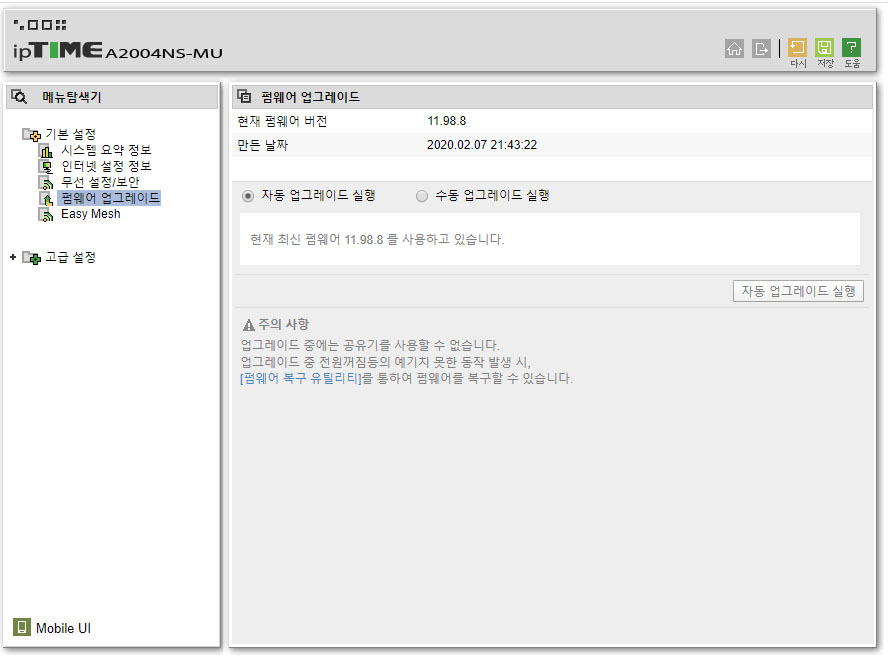Open the 펌웨어 복구 유틸리티 link
888x658 pixels.
point(301,378)
